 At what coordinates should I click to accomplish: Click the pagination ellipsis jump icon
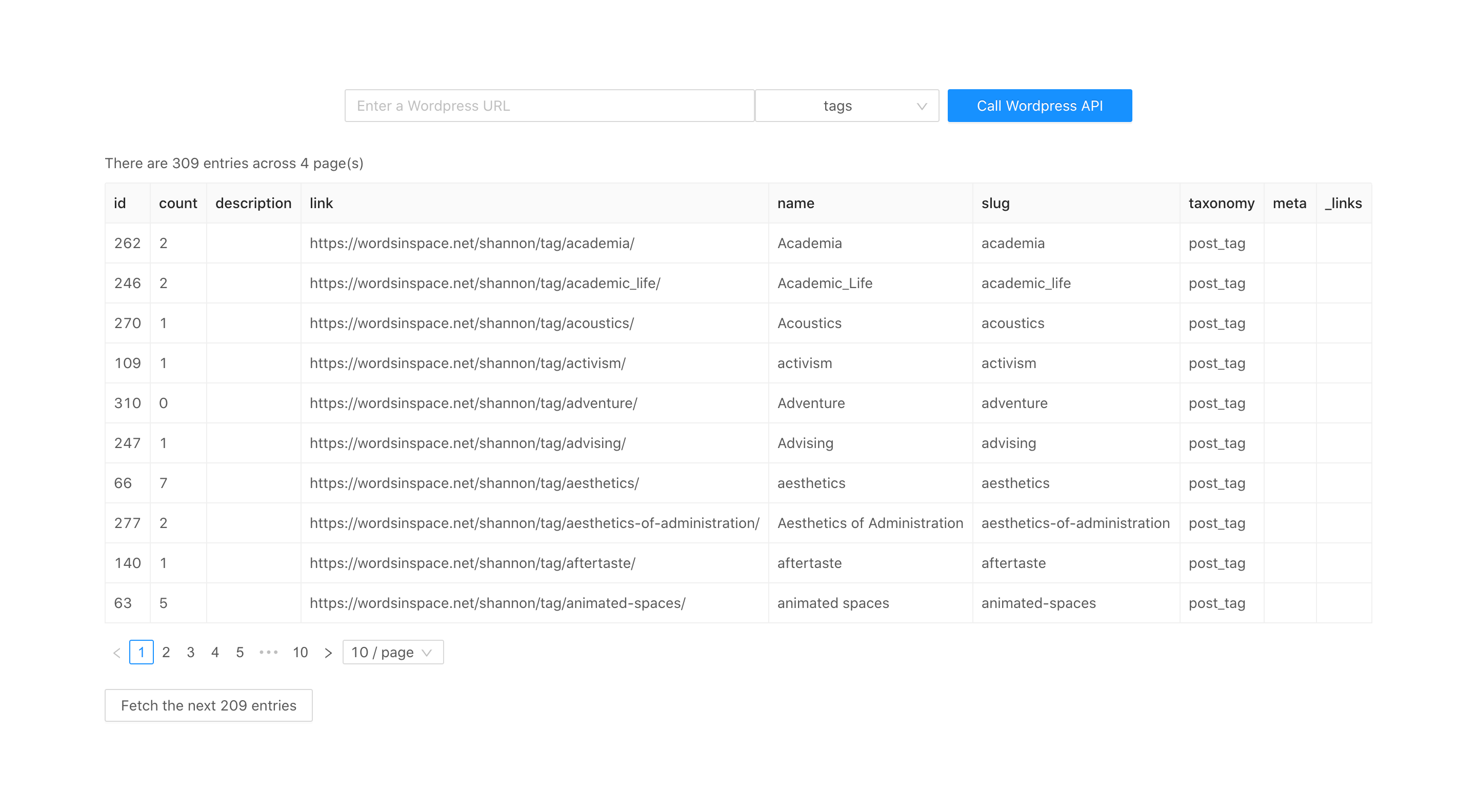pos(268,652)
